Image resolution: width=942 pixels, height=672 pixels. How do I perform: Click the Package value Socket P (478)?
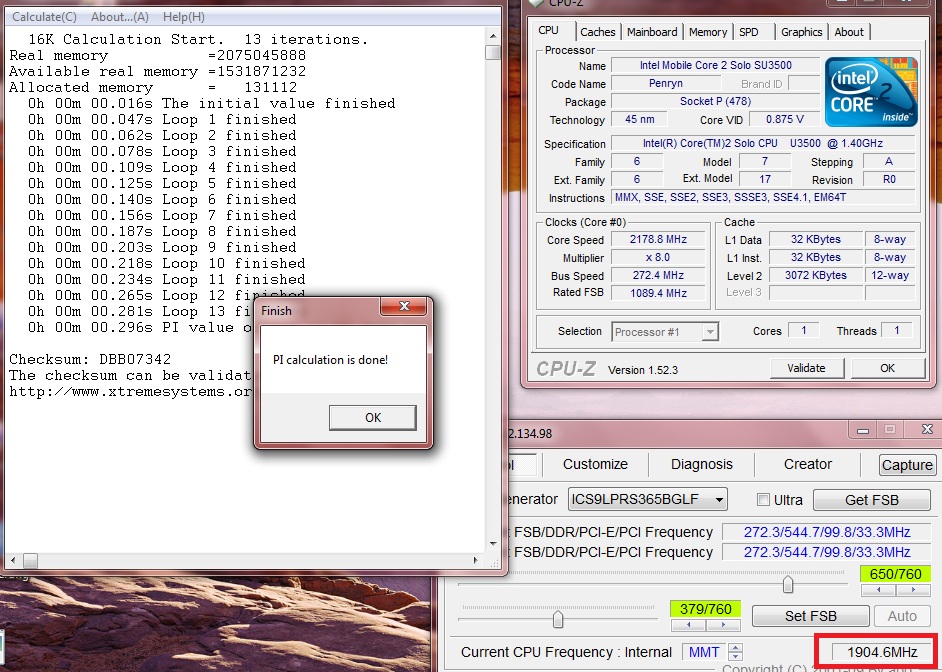pos(716,101)
